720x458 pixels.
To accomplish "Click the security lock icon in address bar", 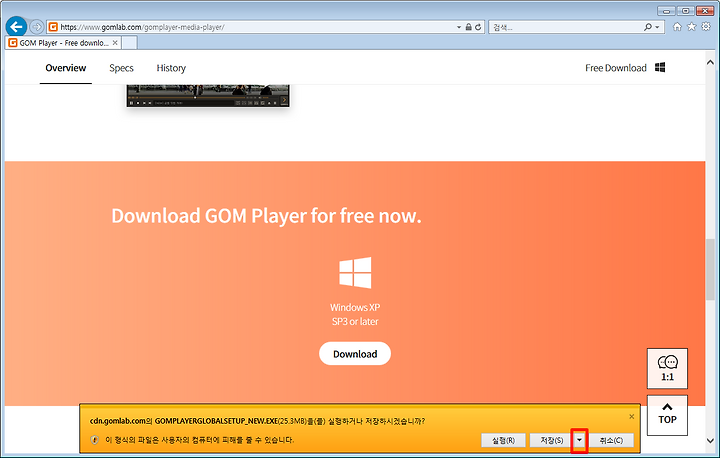I will click(468, 27).
